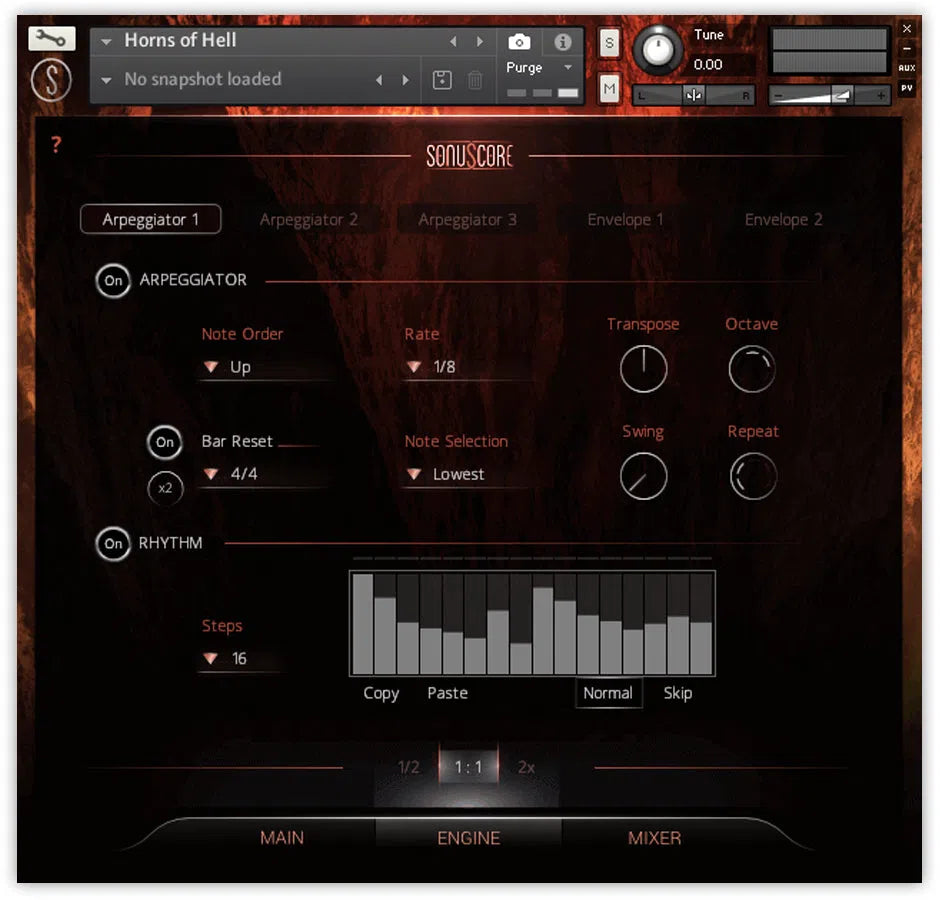Solo the instrument with the S button

tap(608, 42)
